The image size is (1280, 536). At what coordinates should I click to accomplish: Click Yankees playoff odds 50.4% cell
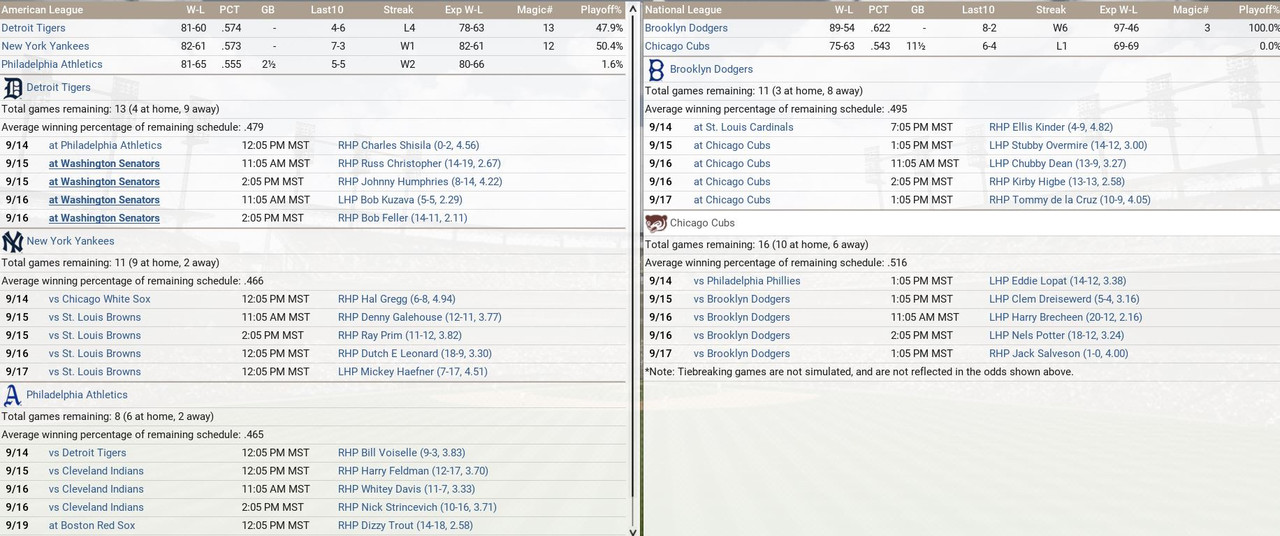[x=608, y=46]
